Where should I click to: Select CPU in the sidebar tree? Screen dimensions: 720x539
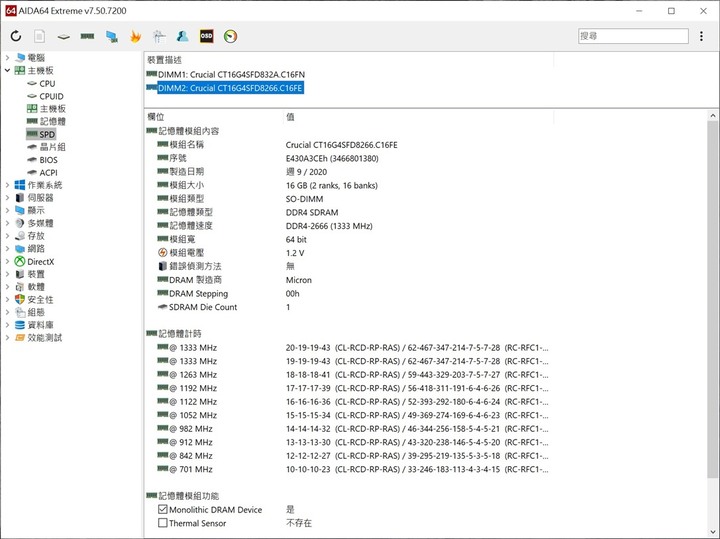(47, 84)
